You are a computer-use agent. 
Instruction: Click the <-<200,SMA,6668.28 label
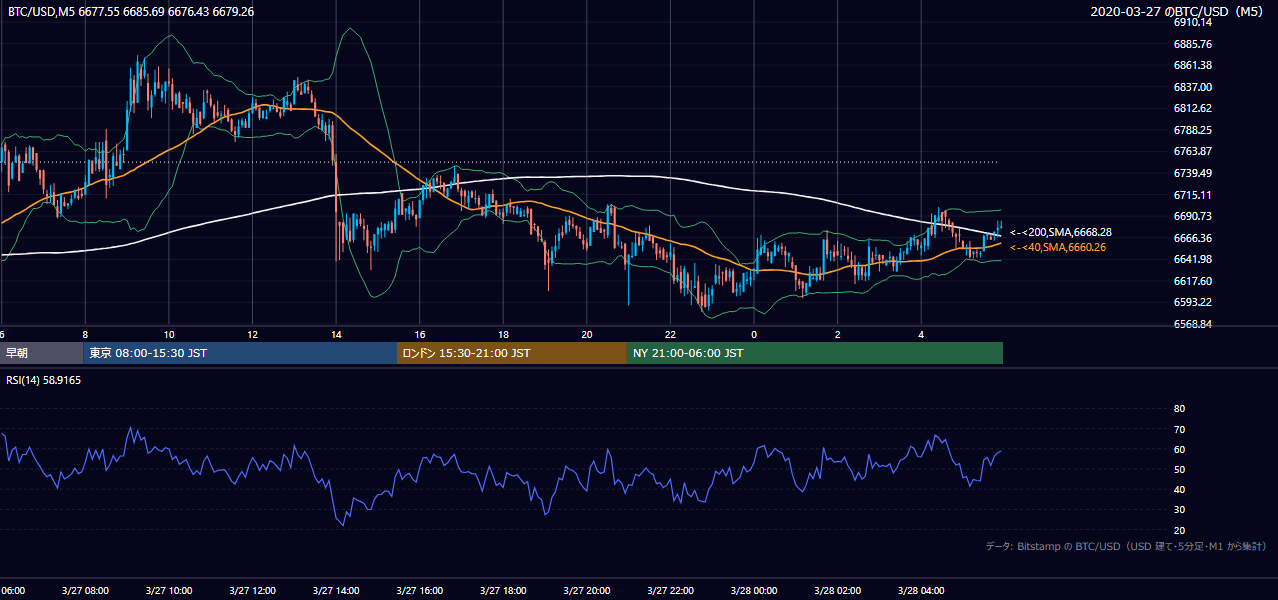pyautogui.click(x=1061, y=232)
